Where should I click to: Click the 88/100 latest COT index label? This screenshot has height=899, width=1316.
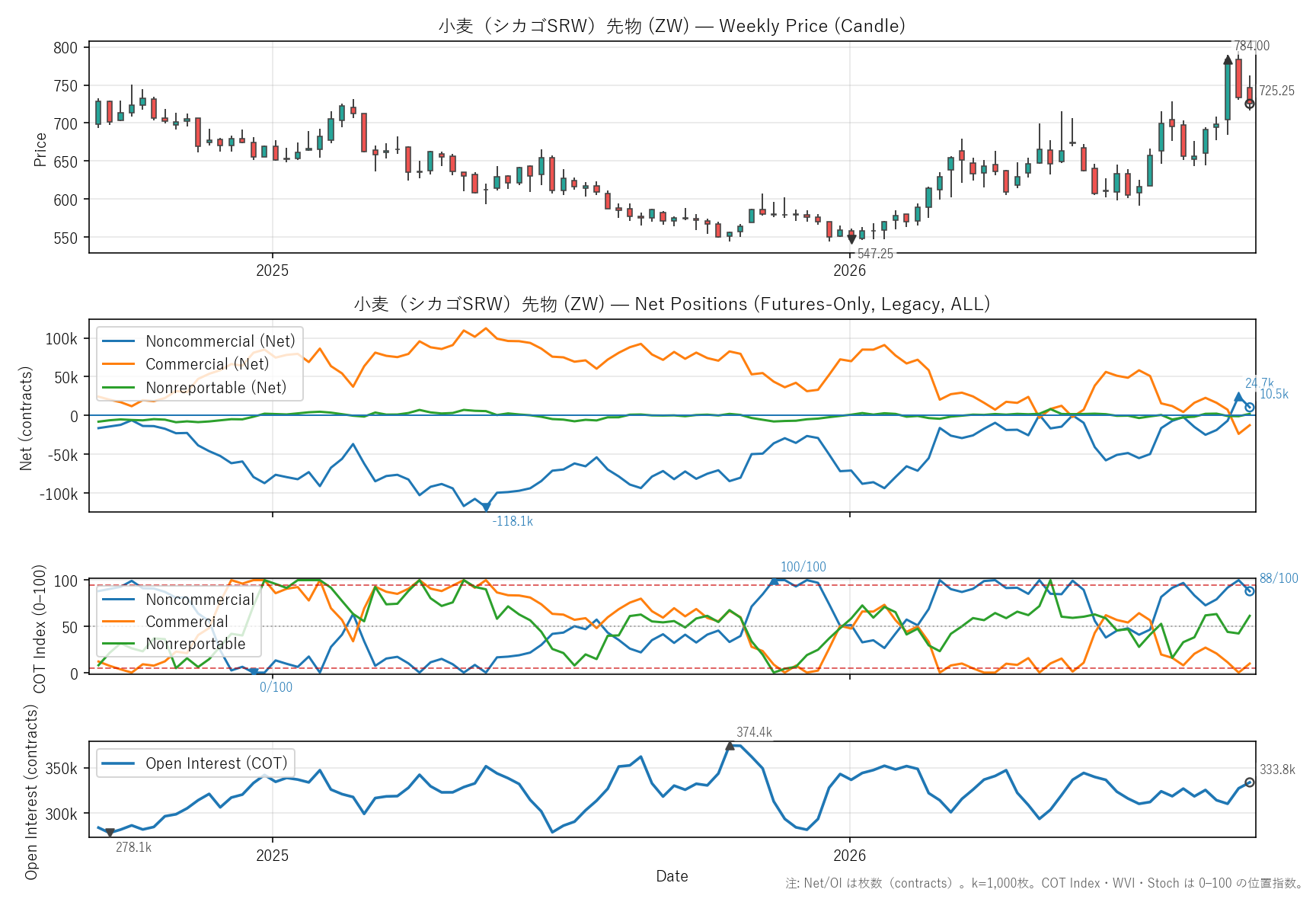click(x=1279, y=578)
